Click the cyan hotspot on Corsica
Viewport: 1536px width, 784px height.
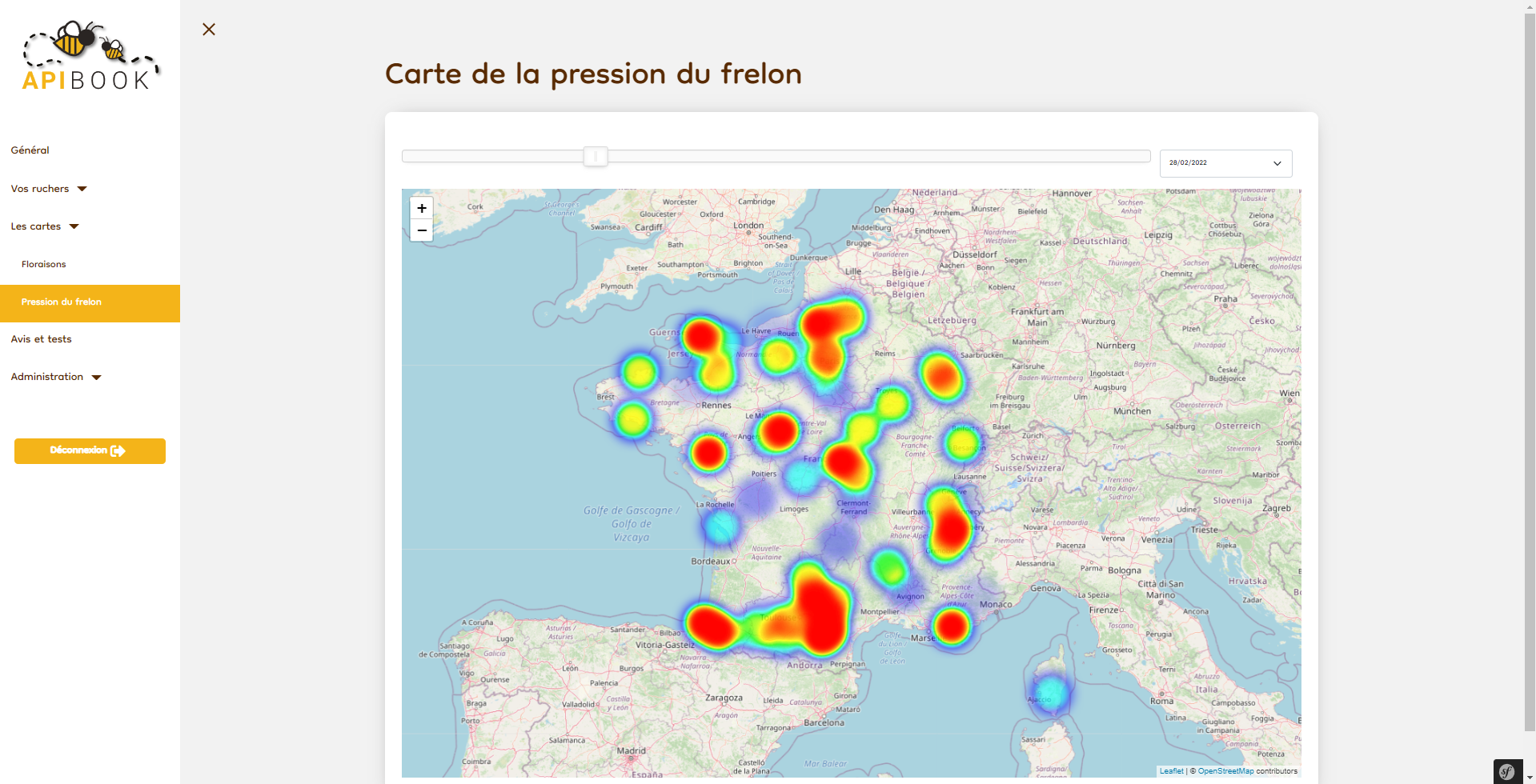pyautogui.click(x=1049, y=692)
